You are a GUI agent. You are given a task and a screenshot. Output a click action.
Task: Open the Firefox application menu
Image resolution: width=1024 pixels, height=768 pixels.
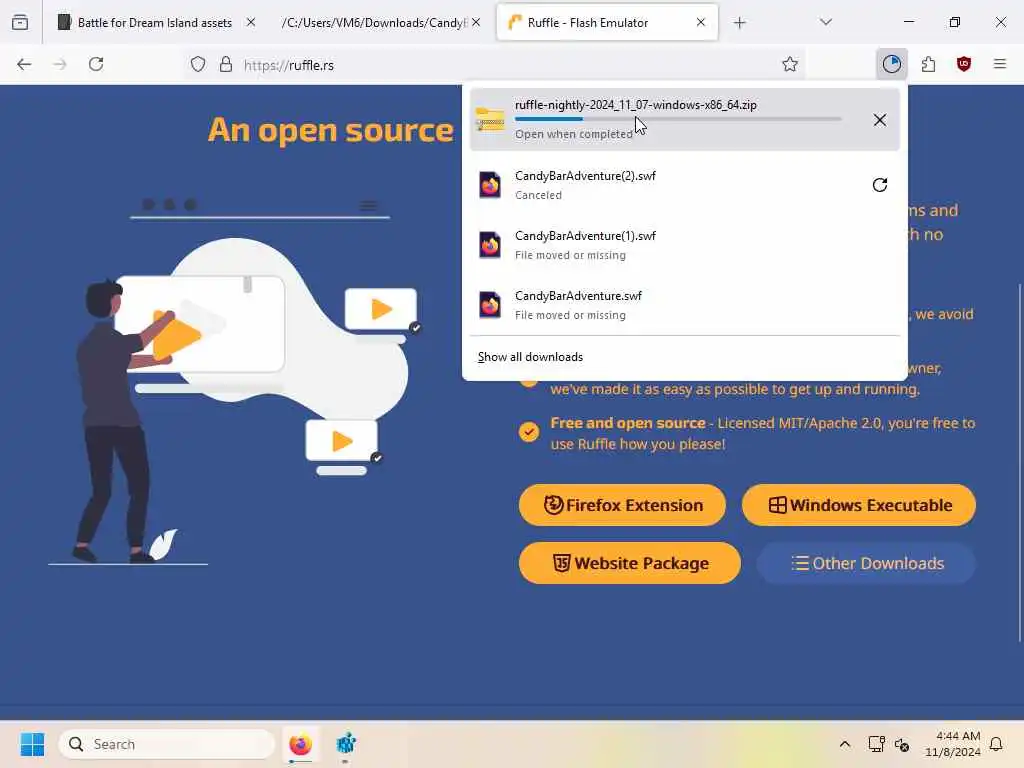point(999,64)
